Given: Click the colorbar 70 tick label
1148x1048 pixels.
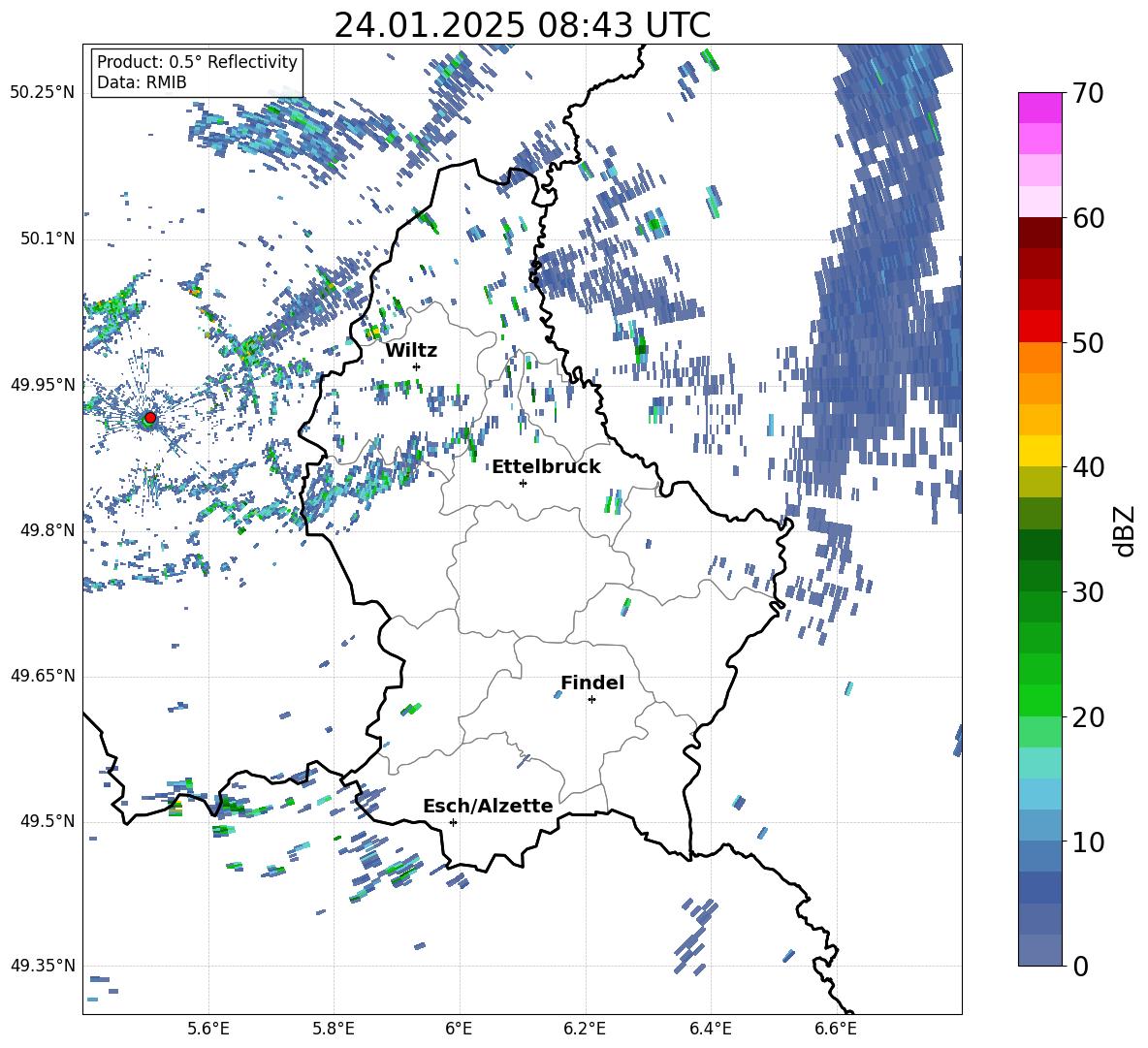Looking at the screenshot, I should (x=1088, y=93).
